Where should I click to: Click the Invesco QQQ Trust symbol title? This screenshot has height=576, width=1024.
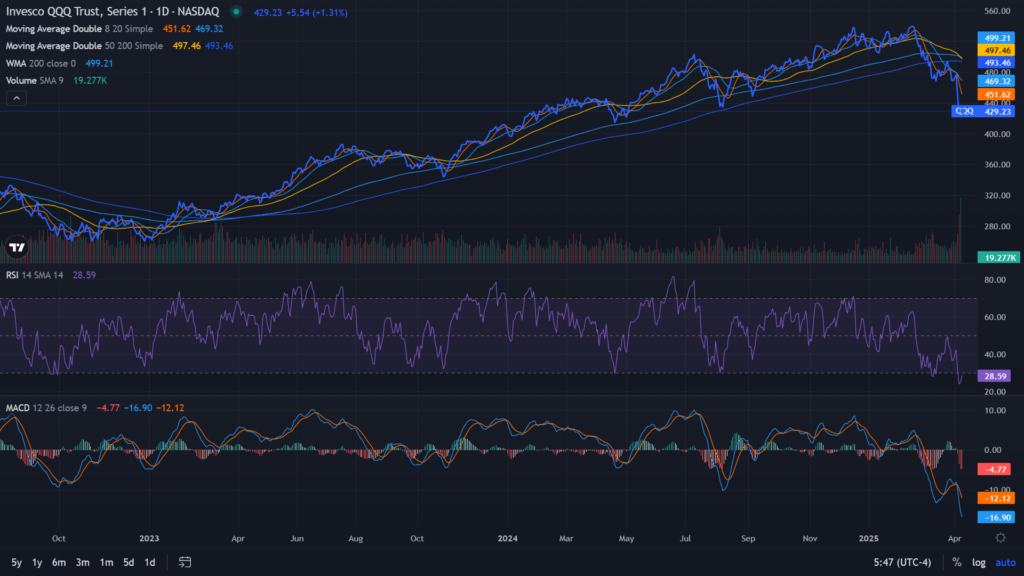point(112,12)
